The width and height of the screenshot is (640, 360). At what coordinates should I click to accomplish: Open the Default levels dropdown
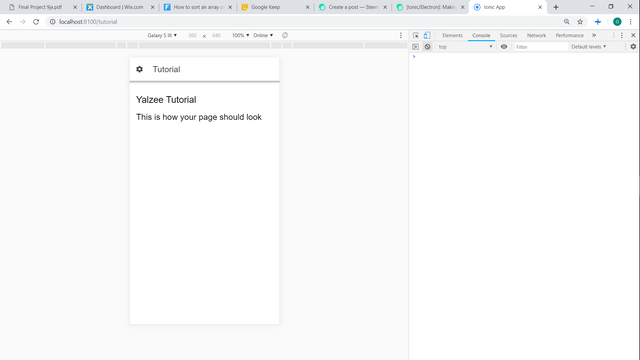point(589,47)
